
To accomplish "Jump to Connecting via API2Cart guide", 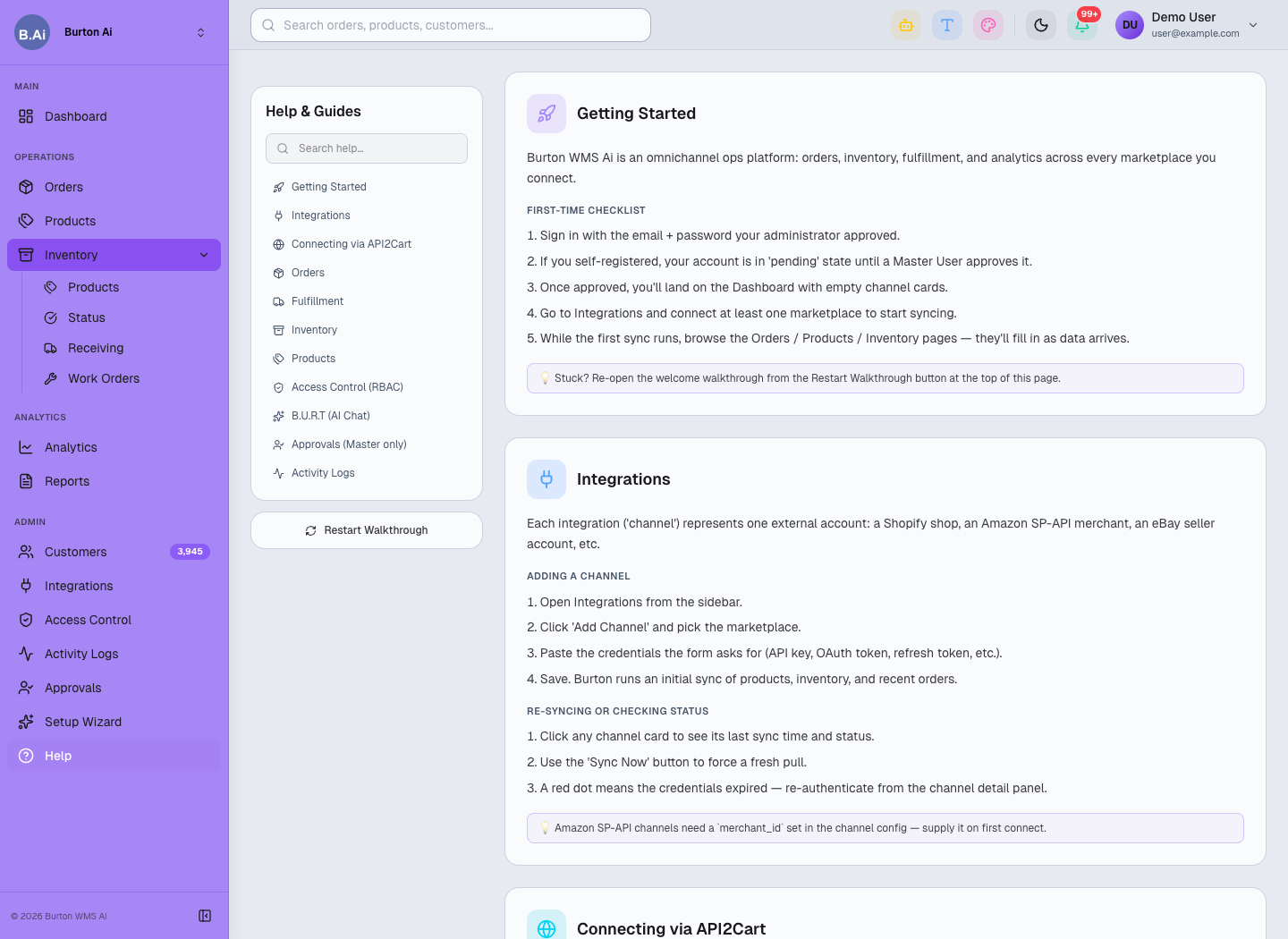I will tap(367, 244).
